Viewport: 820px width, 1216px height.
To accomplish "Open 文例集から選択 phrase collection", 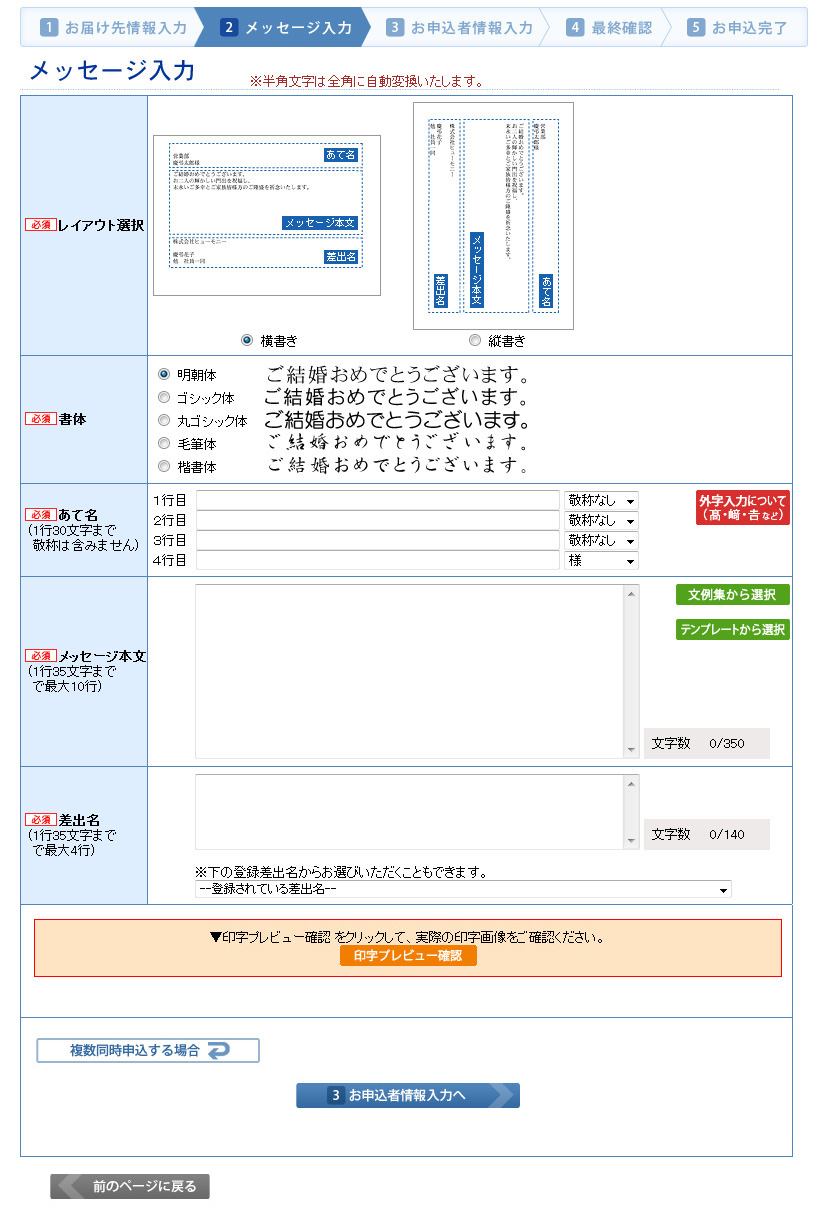I will (732, 595).
